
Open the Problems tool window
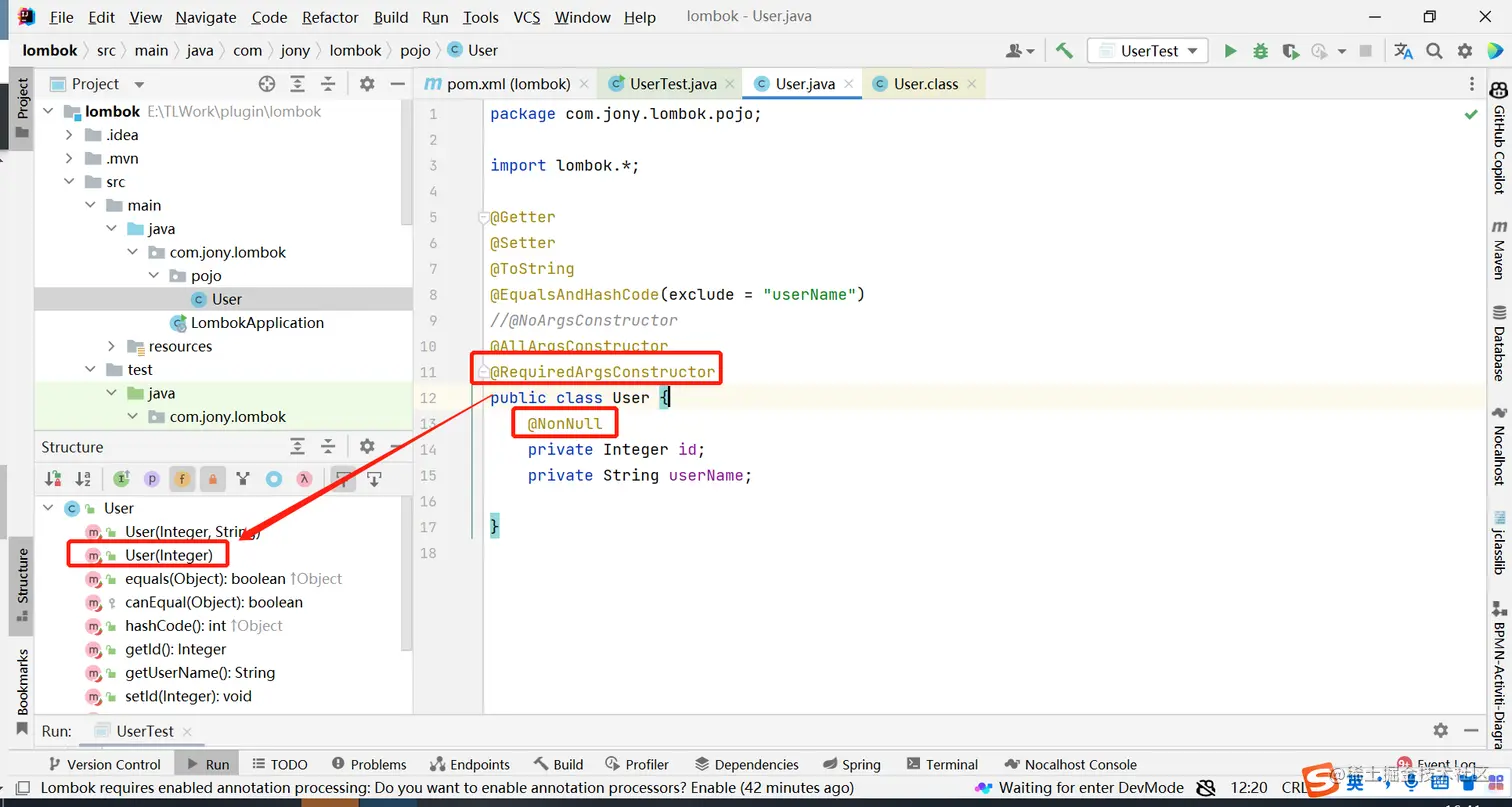tap(368, 764)
